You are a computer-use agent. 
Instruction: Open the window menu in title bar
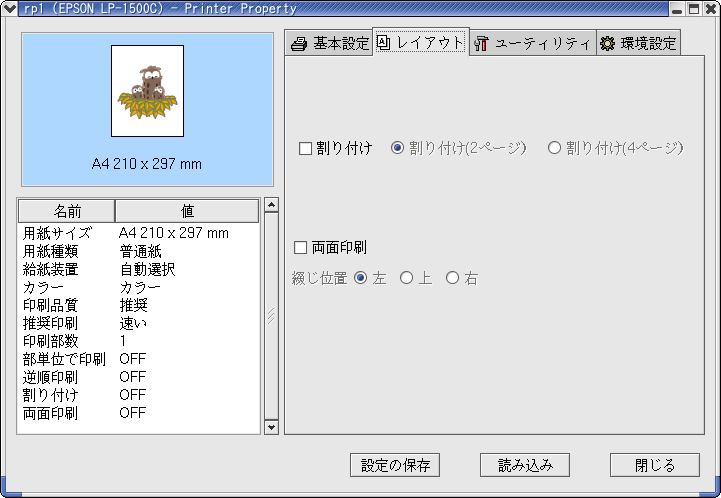[x=9, y=8]
